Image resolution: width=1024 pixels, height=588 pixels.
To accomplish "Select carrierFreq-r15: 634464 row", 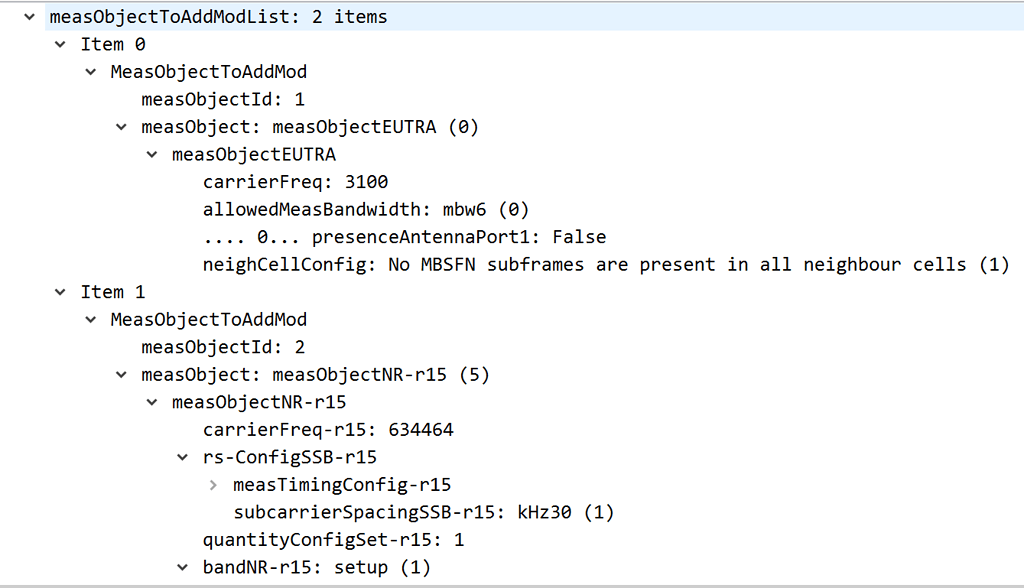I will point(328,430).
